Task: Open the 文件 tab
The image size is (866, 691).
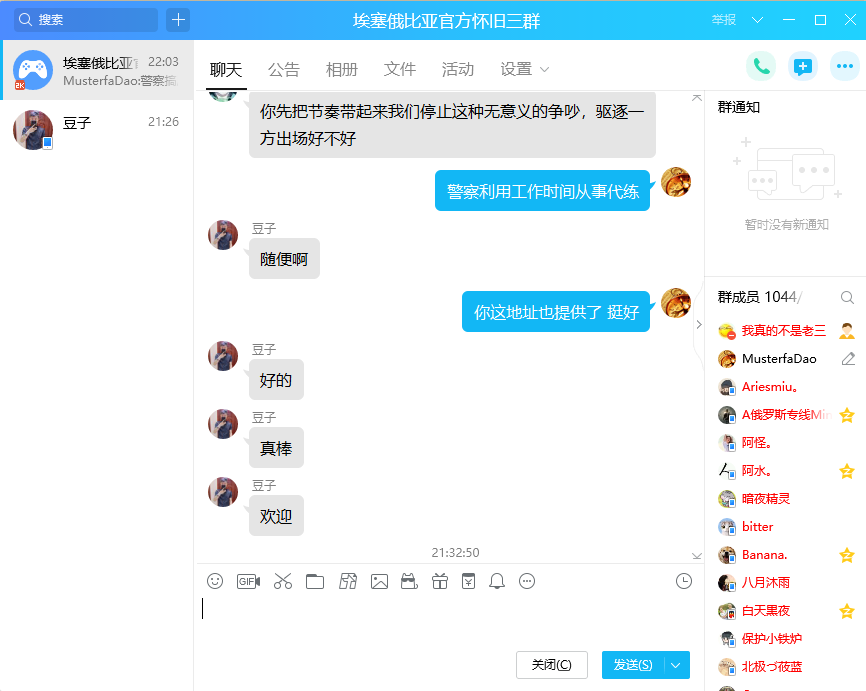Action: (400, 70)
